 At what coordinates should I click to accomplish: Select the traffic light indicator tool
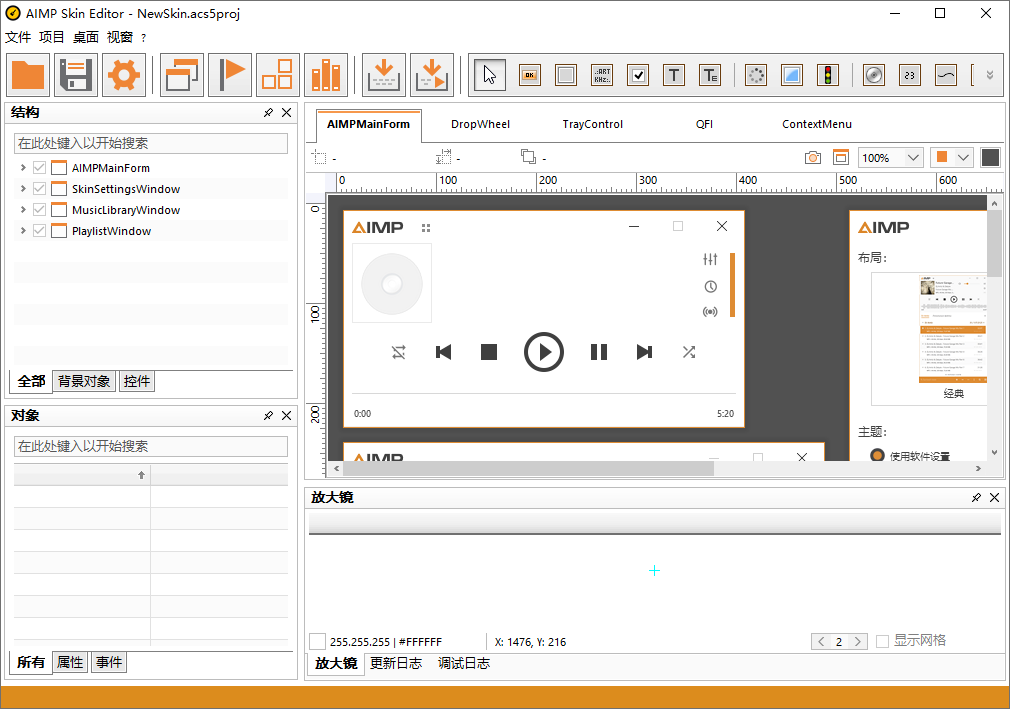tap(827, 75)
